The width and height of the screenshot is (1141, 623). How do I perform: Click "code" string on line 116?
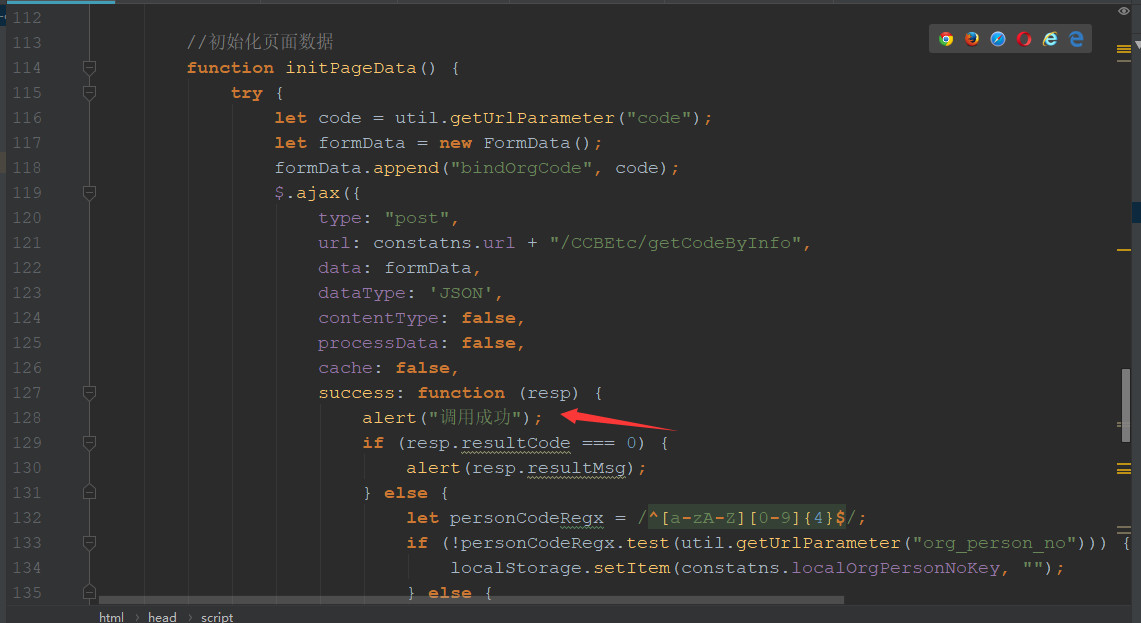659,118
